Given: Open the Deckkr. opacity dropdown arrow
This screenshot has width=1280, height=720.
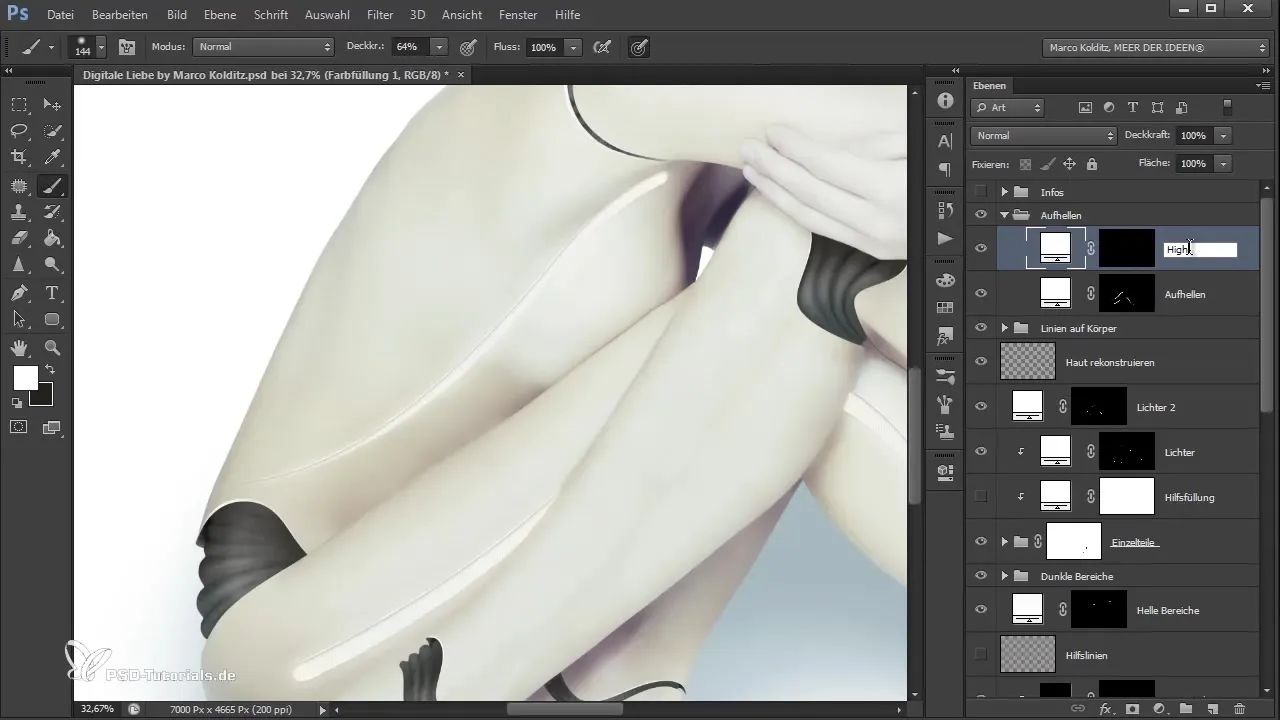Looking at the screenshot, I should [439, 47].
